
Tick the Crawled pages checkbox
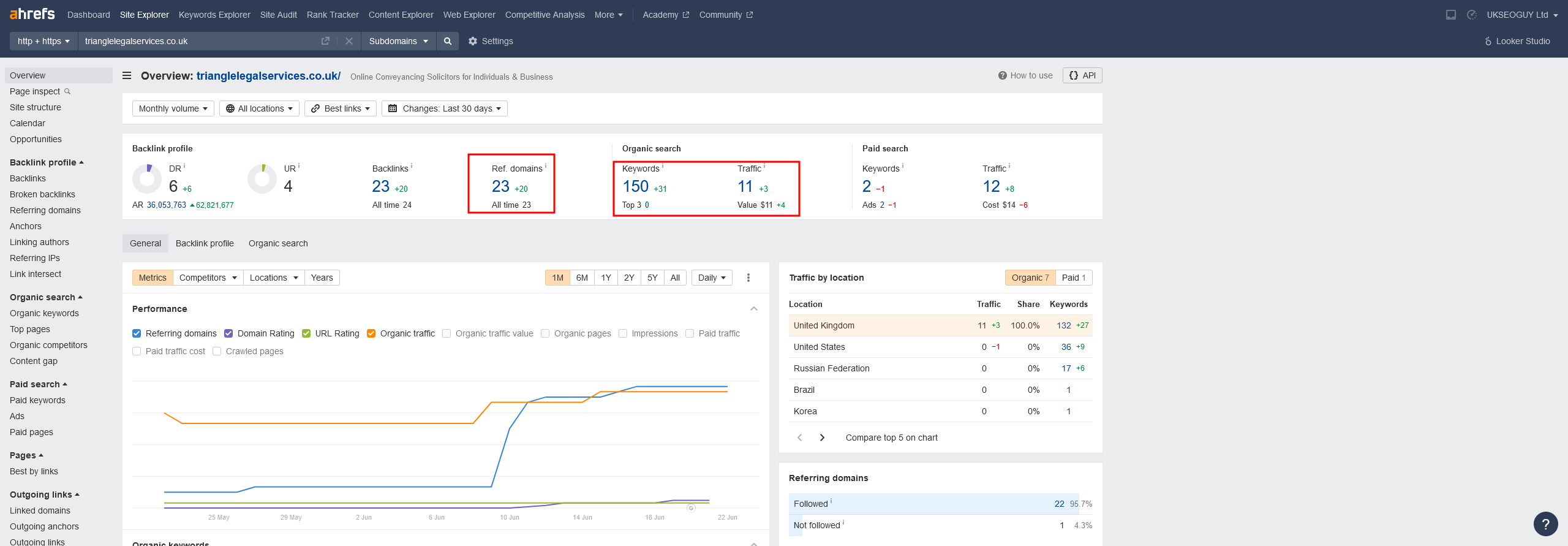[x=217, y=351]
